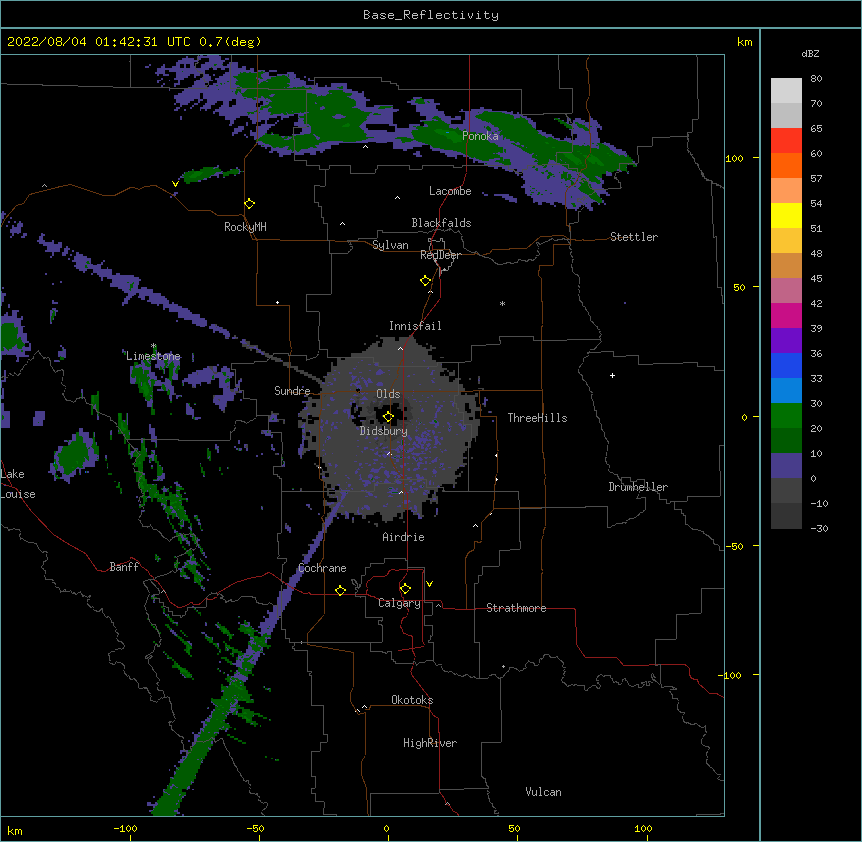Click the Sylvan town label

click(x=390, y=245)
